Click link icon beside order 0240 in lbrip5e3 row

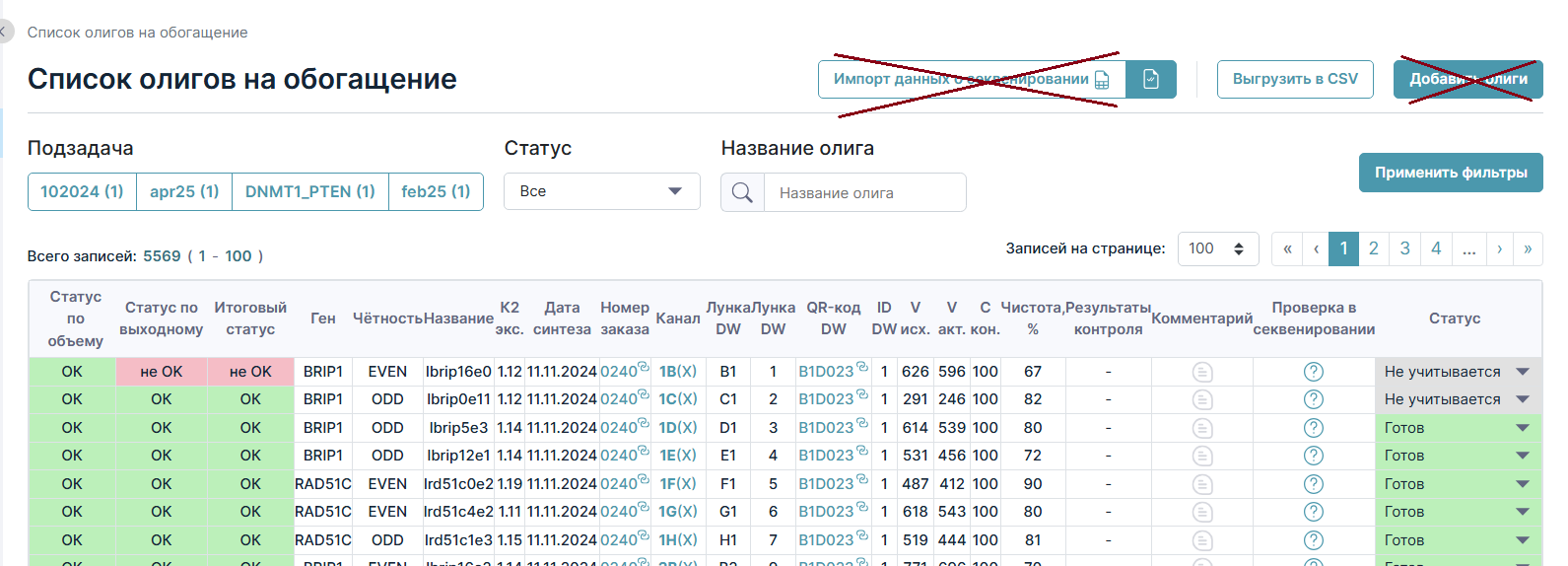pyautogui.click(x=644, y=423)
